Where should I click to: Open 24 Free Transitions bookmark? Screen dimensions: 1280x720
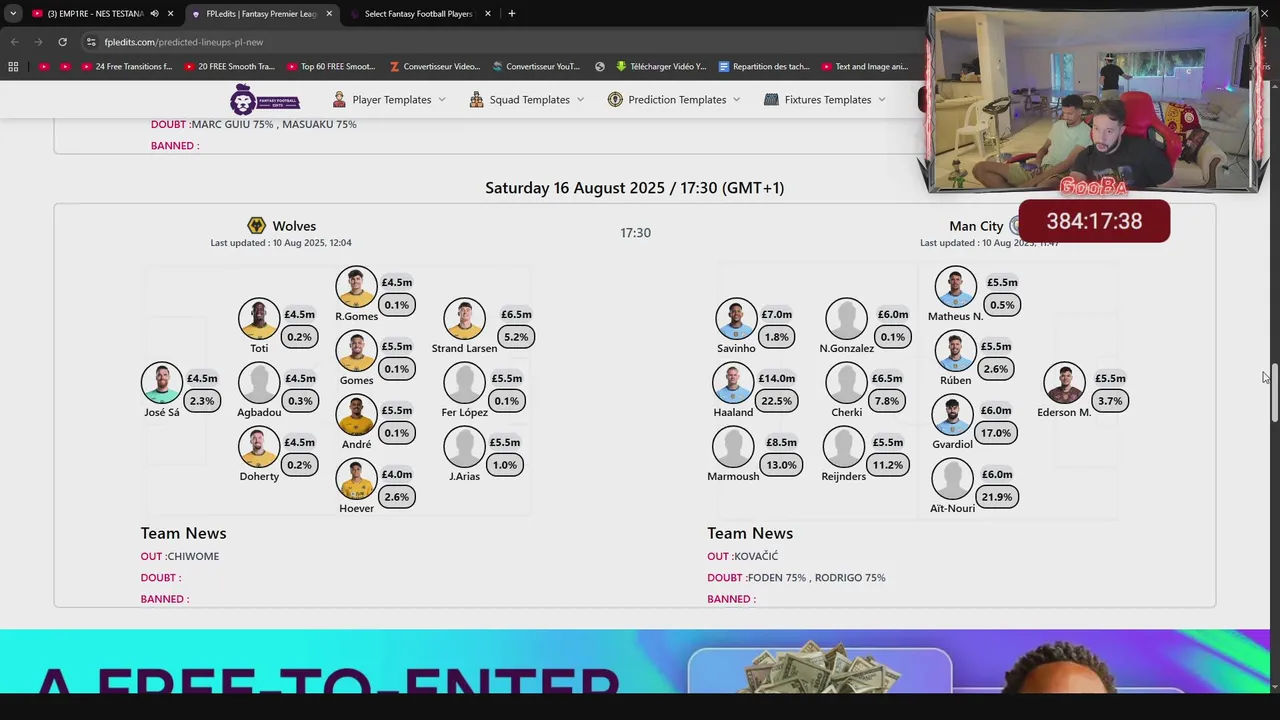(126, 67)
